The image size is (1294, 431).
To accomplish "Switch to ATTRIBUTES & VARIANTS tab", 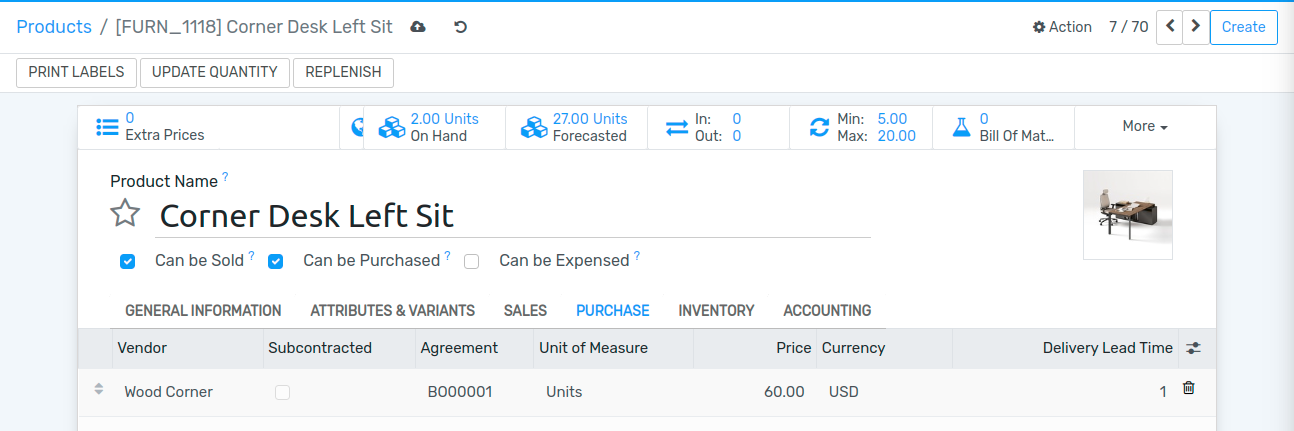I will tap(392, 311).
